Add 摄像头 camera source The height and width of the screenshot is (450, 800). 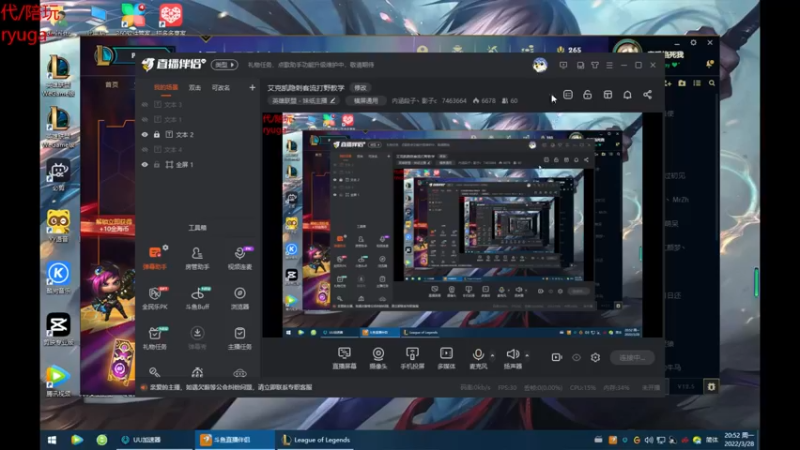click(x=378, y=358)
